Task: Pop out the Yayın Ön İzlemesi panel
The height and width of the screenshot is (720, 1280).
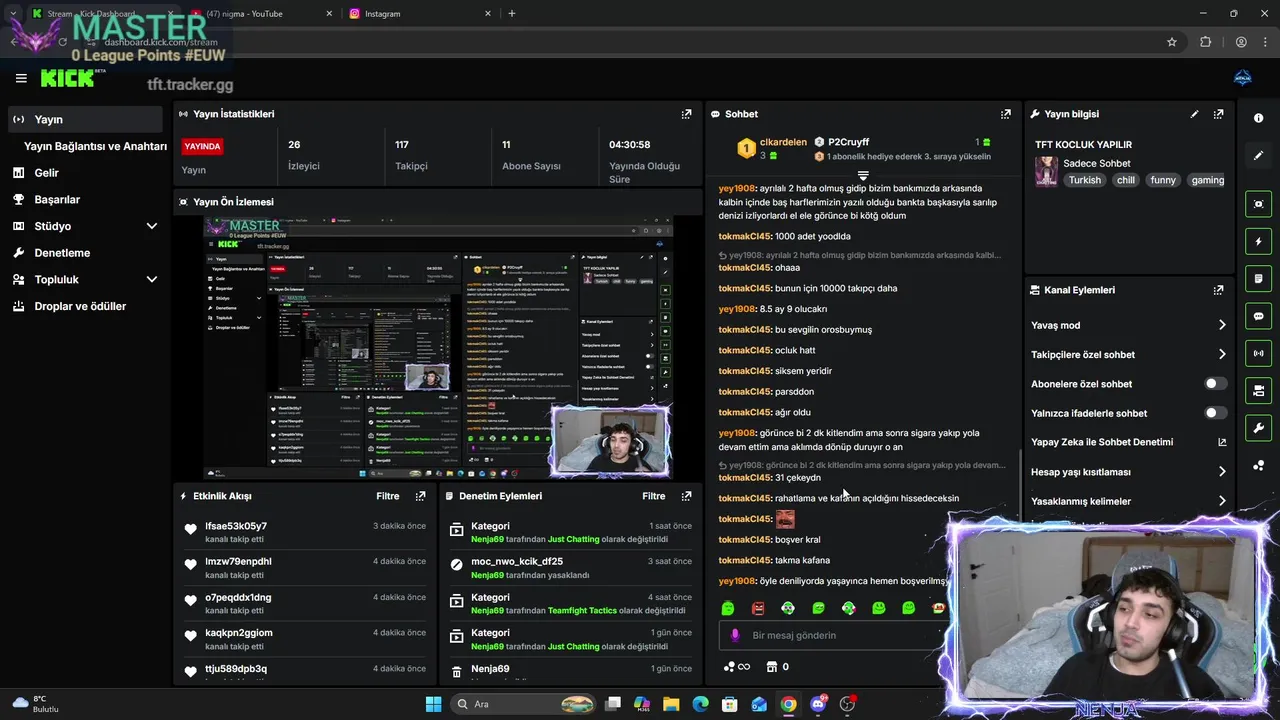Action: [x=686, y=201]
